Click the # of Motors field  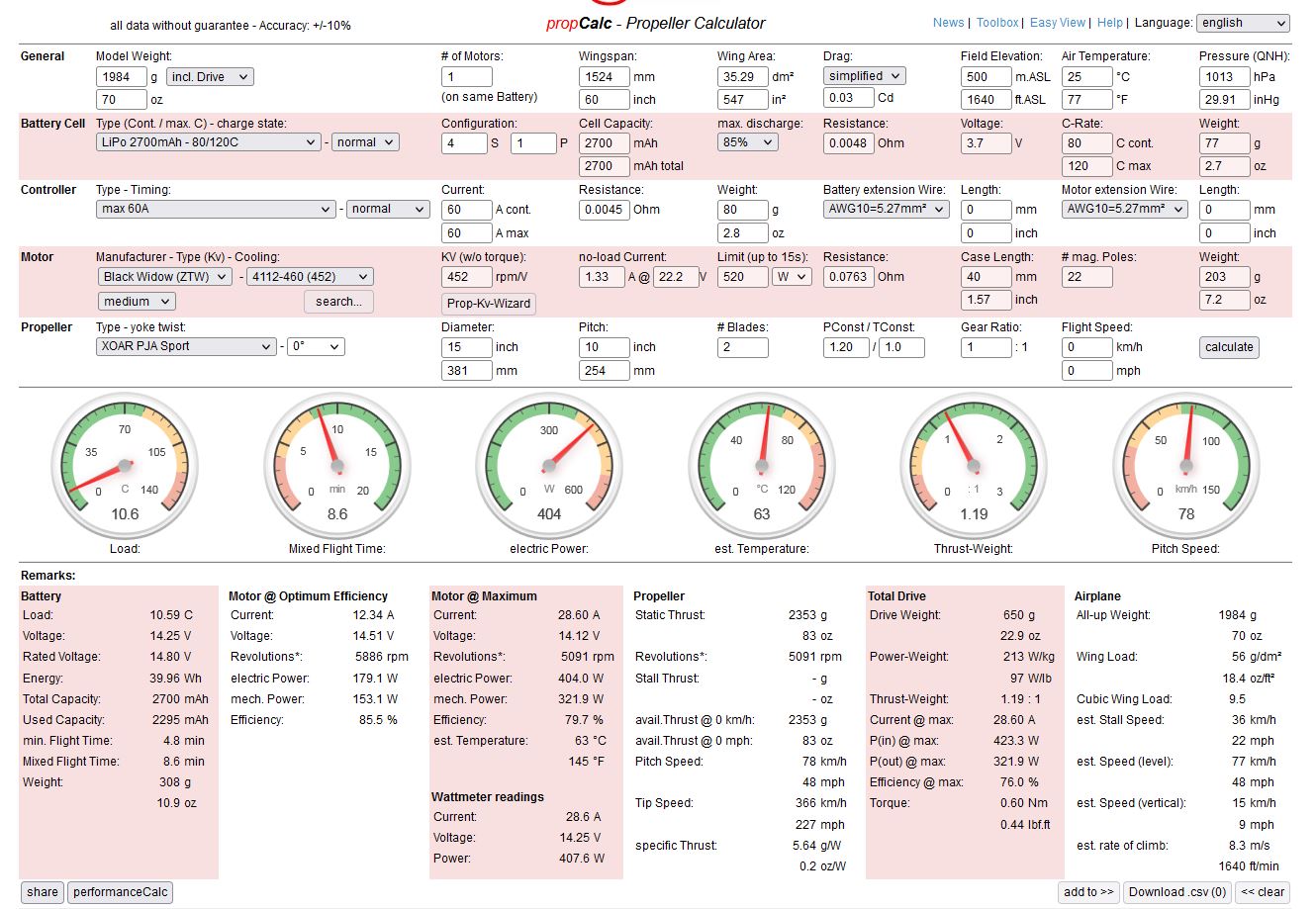[x=466, y=76]
